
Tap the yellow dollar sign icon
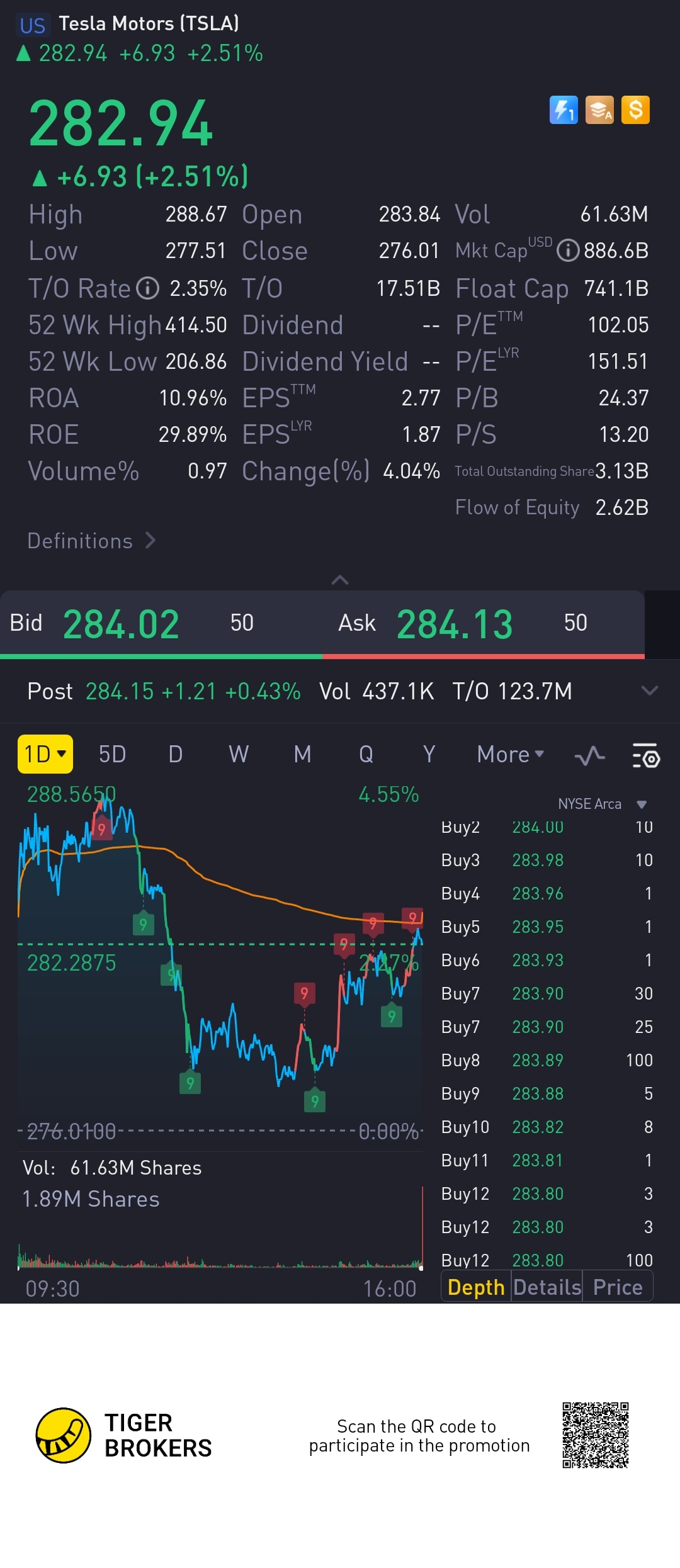point(635,110)
